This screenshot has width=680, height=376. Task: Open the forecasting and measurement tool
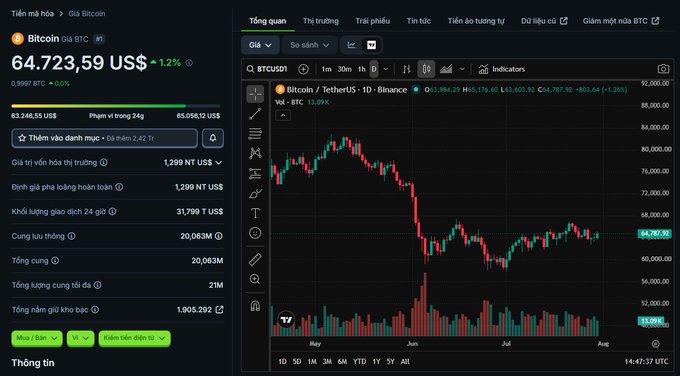255,173
